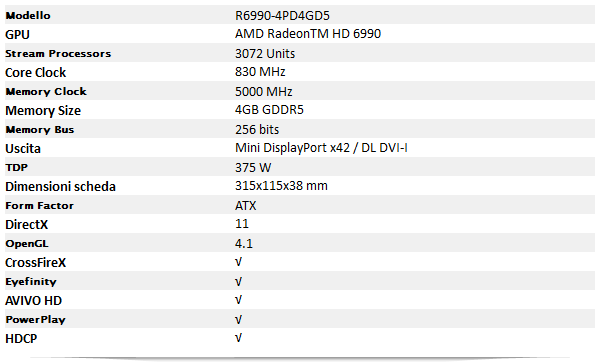Select the OpenGL 4.1 value
The image size is (602, 362).
coord(244,243)
